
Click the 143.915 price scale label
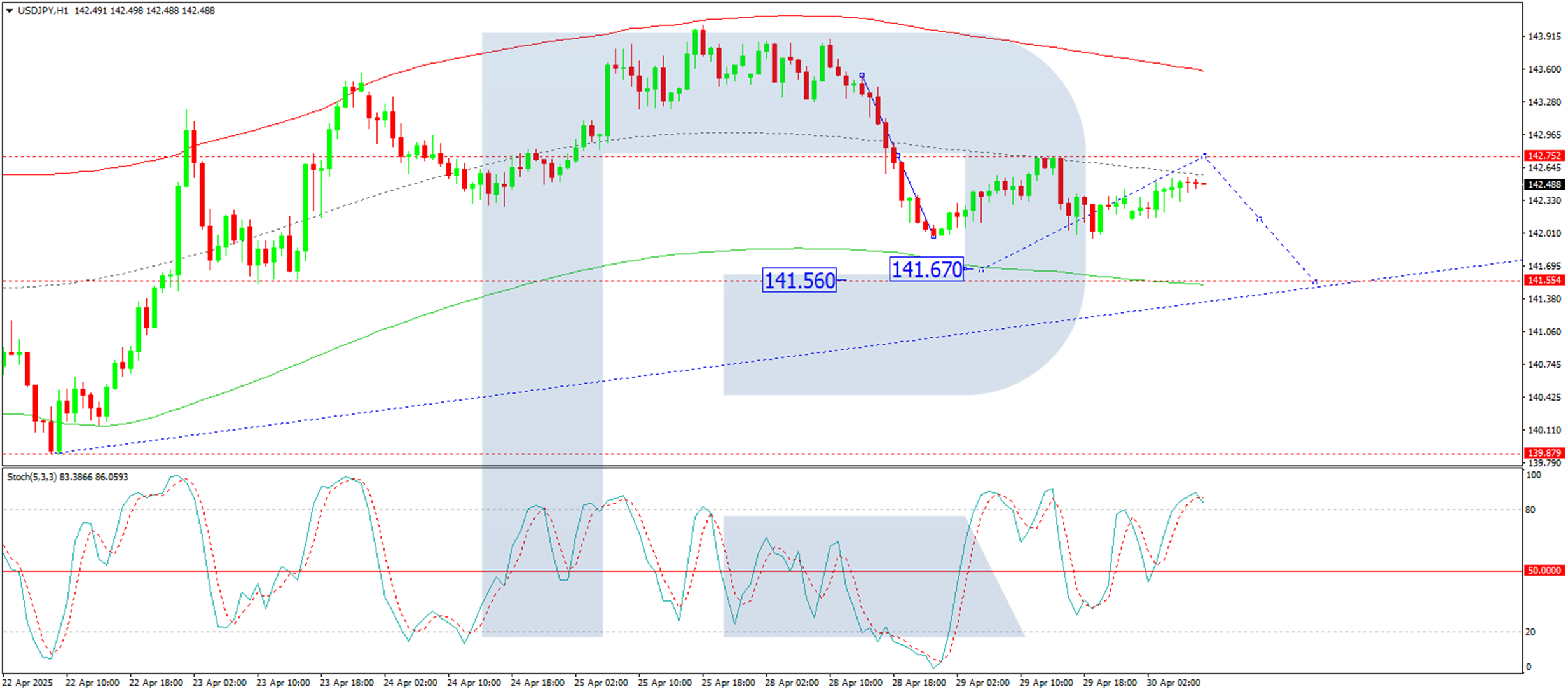pos(1544,37)
